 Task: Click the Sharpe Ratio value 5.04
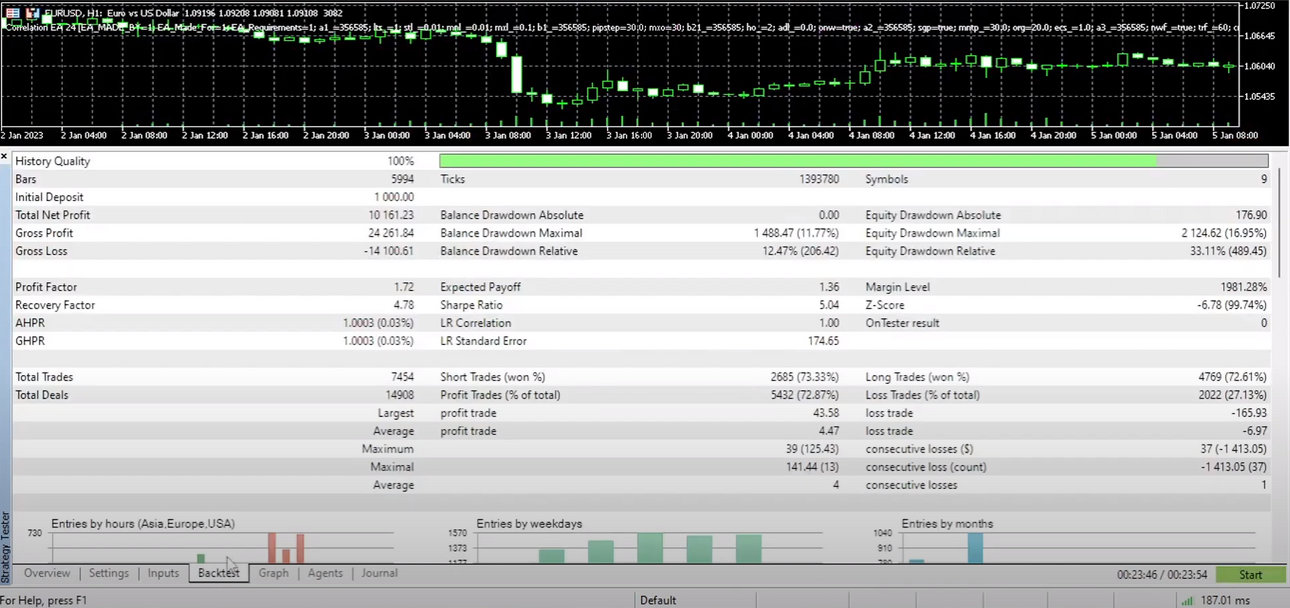click(x=828, y=305)
